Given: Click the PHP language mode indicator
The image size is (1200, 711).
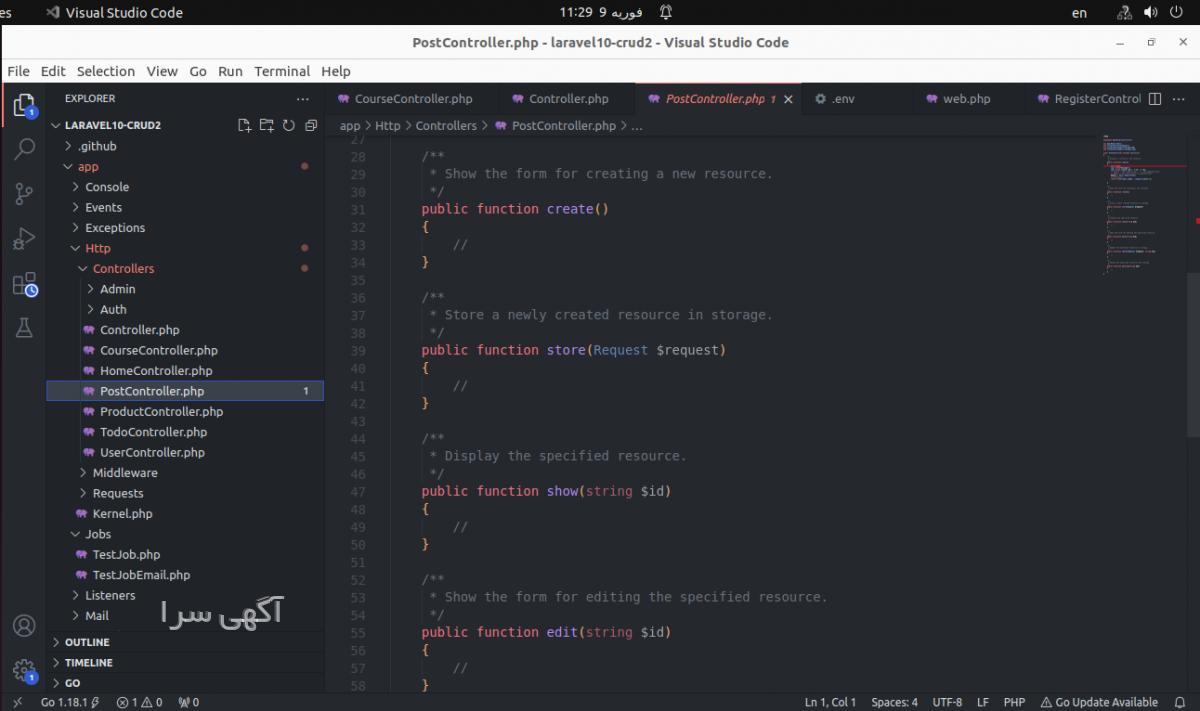Looking at the screenshot, I should click(x=1014, y=702).
